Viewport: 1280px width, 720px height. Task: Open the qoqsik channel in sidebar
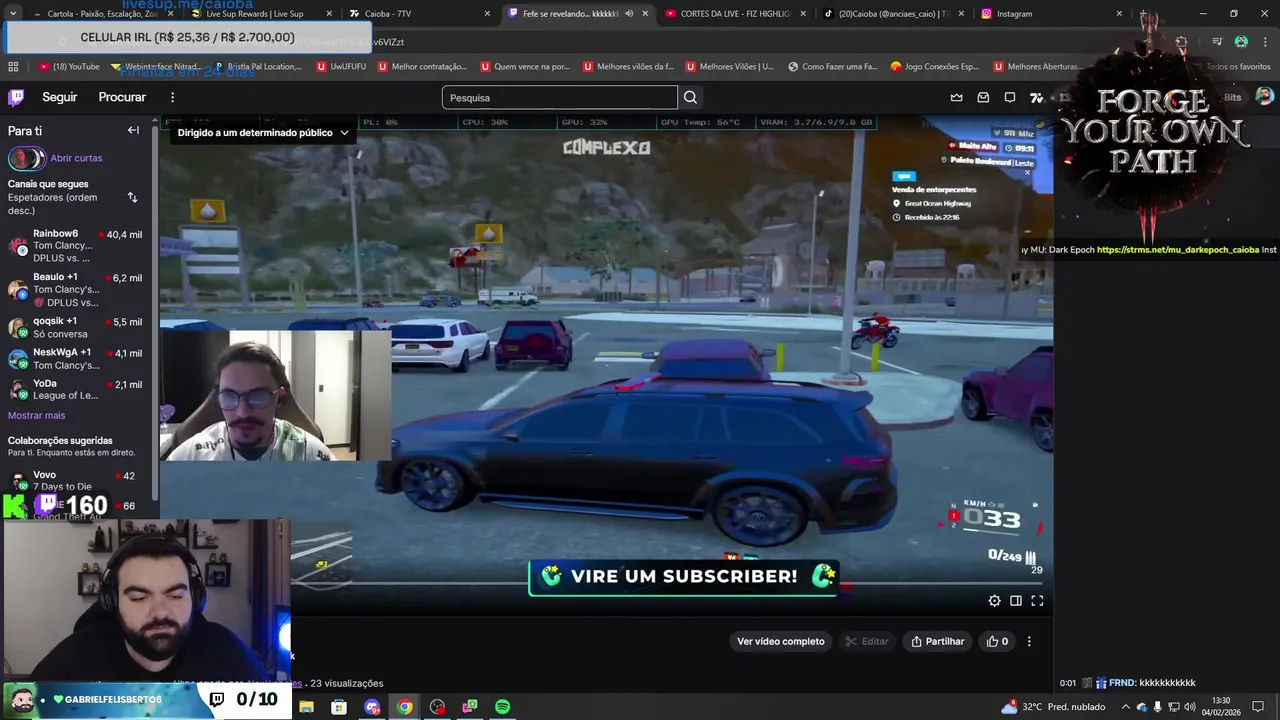(76, 327)
